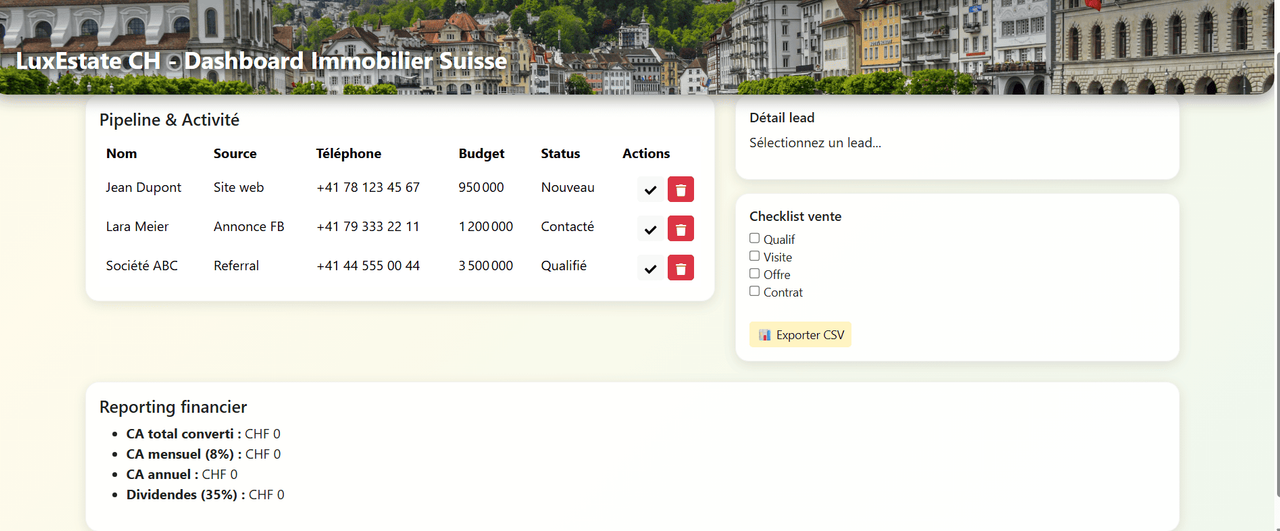The height and width of the screenshot is (531, 1280).
Task: Click phone number +41 44 555 00 44
Action: pos(368,266)
